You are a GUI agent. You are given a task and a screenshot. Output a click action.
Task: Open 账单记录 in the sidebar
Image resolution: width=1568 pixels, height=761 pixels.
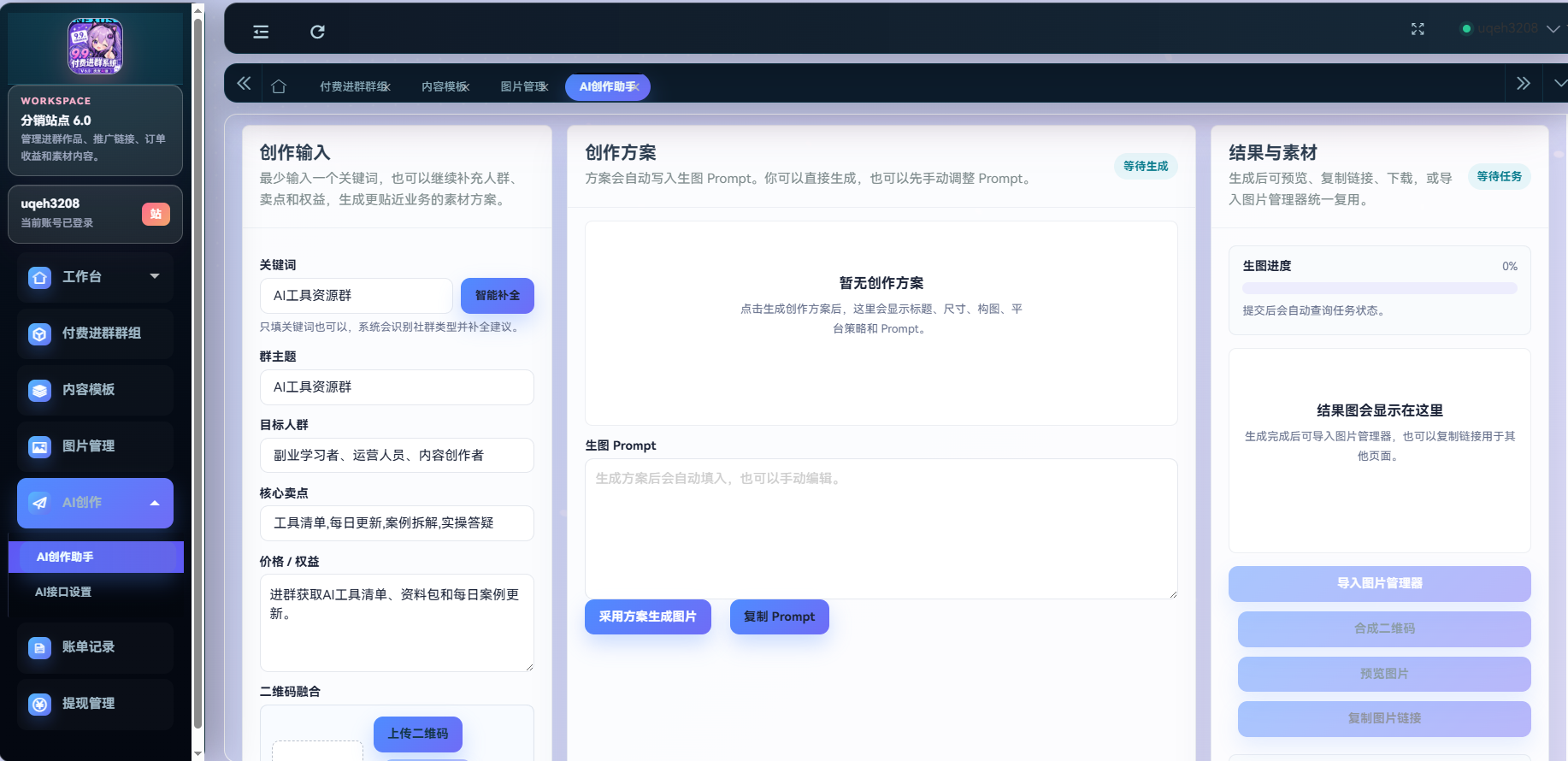(x=95, y=647)
